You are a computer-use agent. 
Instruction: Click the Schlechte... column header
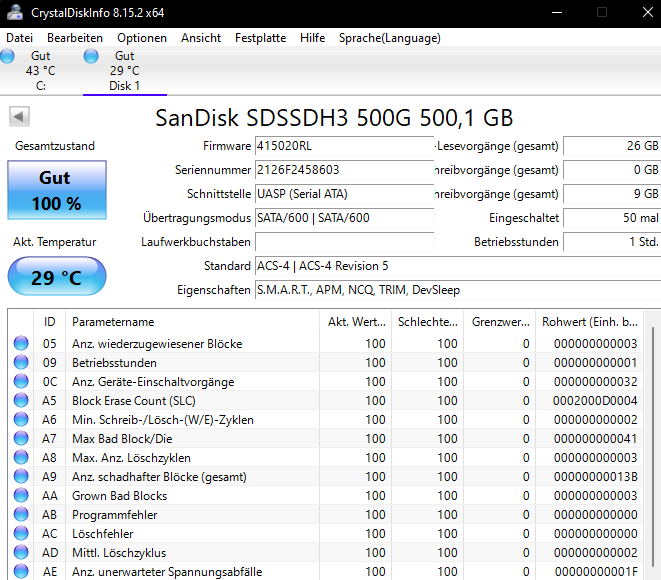(427, 322)
